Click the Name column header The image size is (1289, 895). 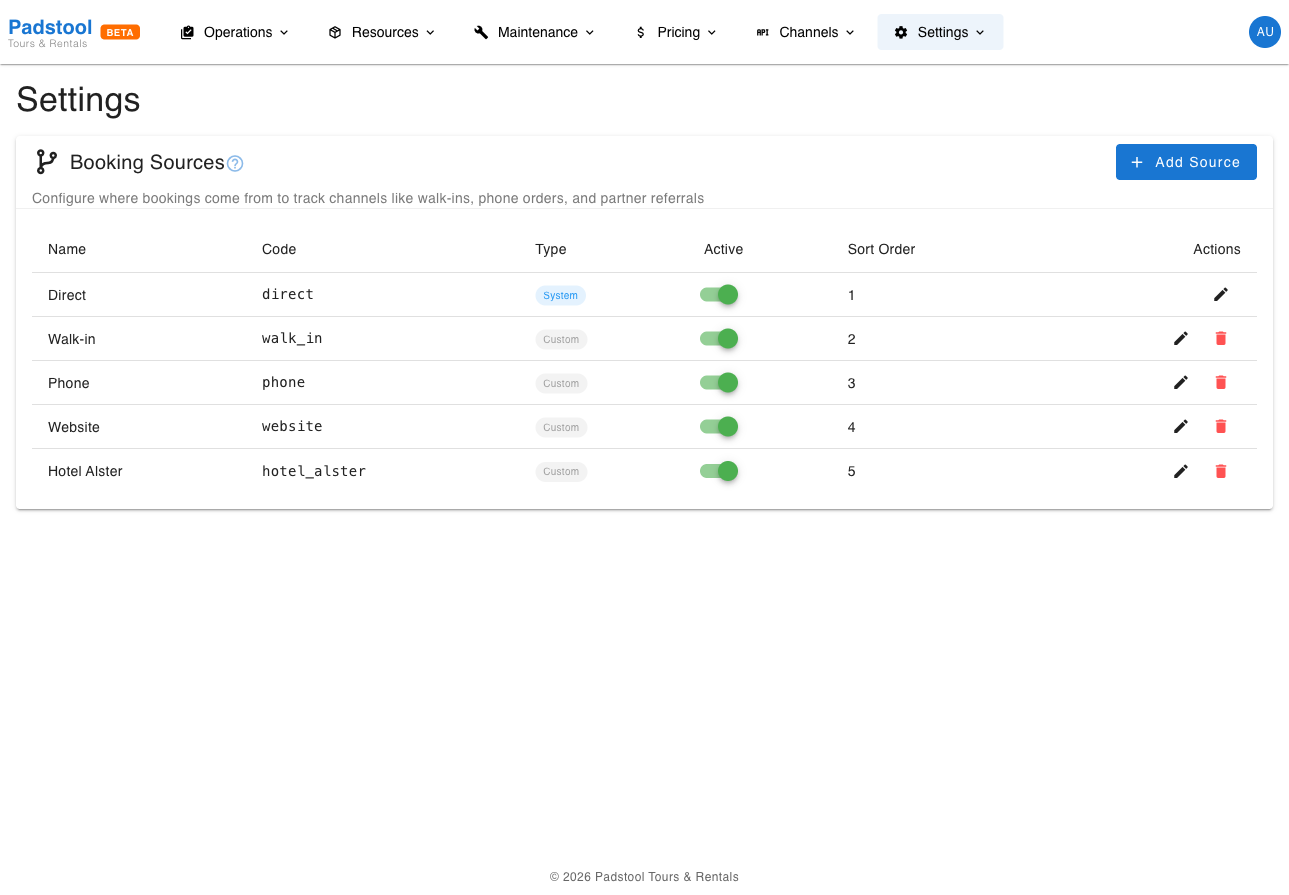click(67, 249)
